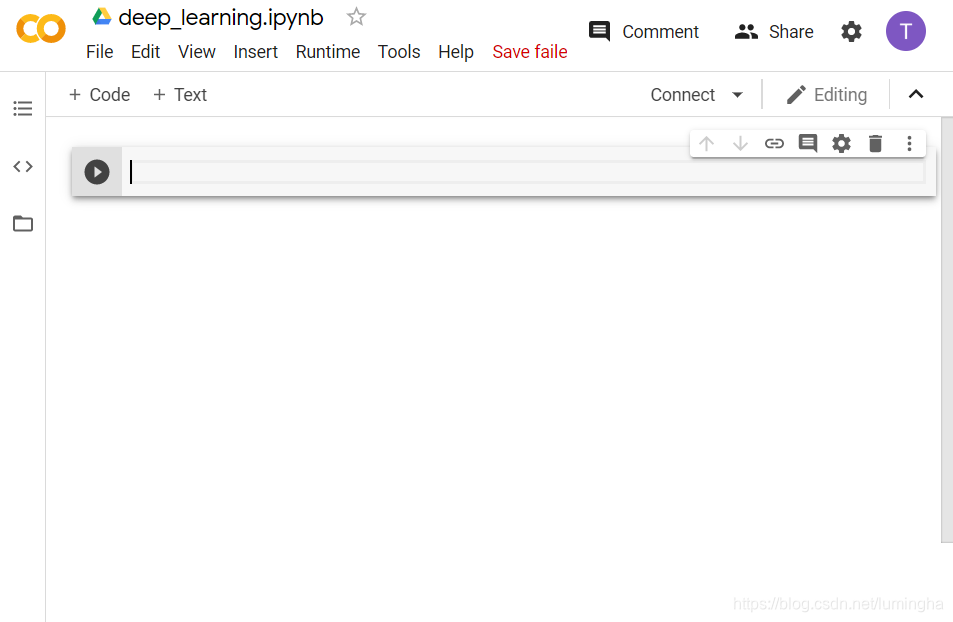Open the Editing mode selector

pos(826,94)
